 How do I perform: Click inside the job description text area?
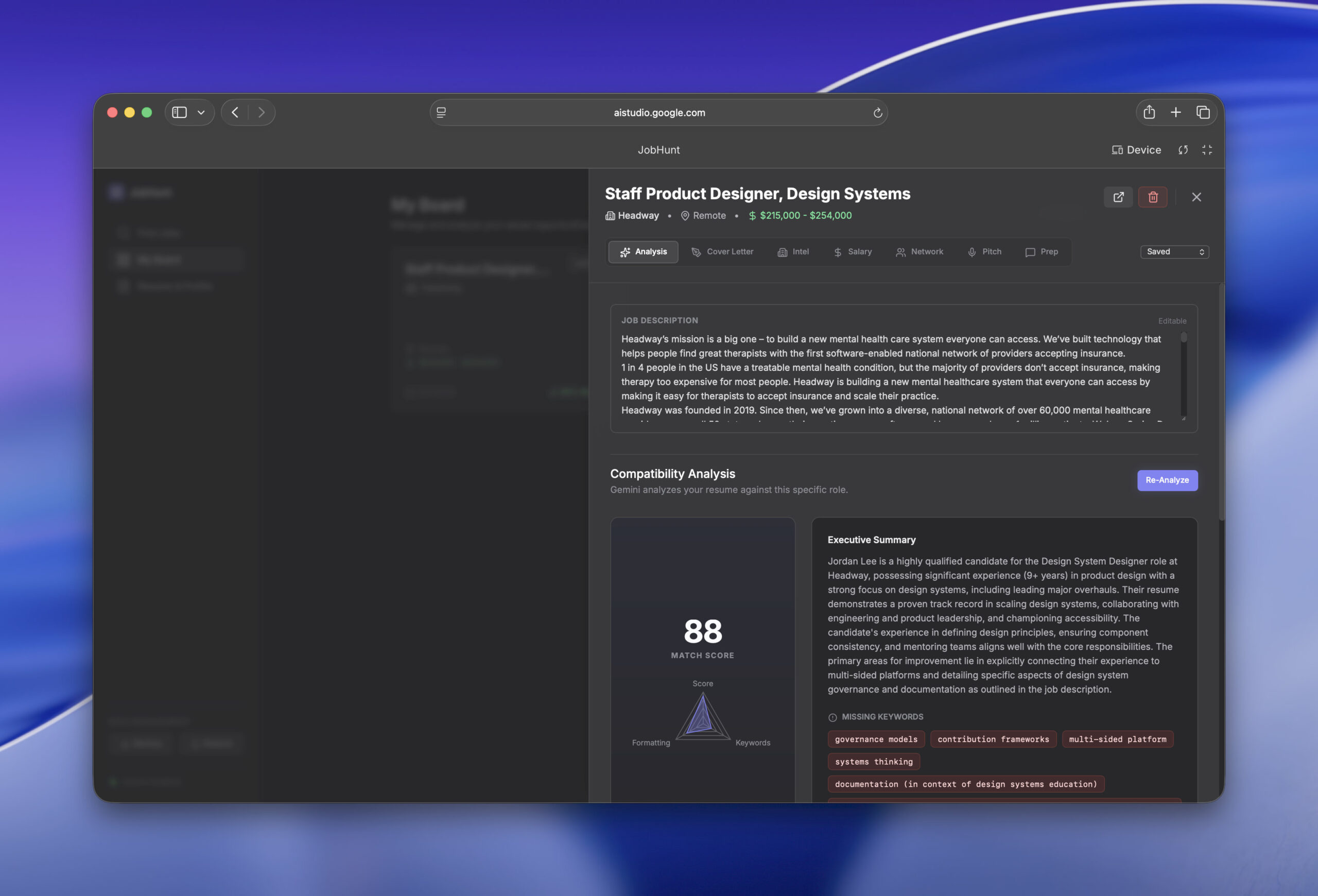pyautogui.click(x=890, y=374)
